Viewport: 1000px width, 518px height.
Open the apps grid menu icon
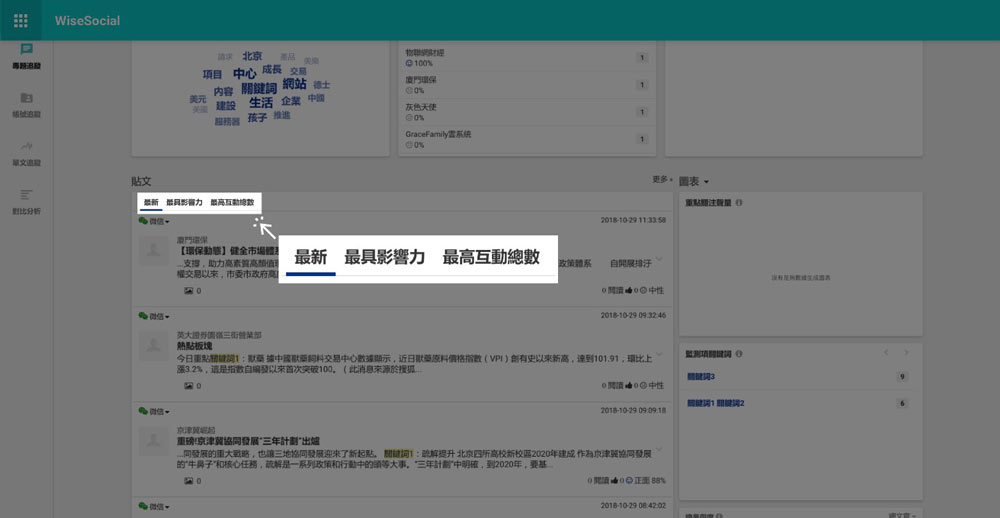[x=20, y=20]
